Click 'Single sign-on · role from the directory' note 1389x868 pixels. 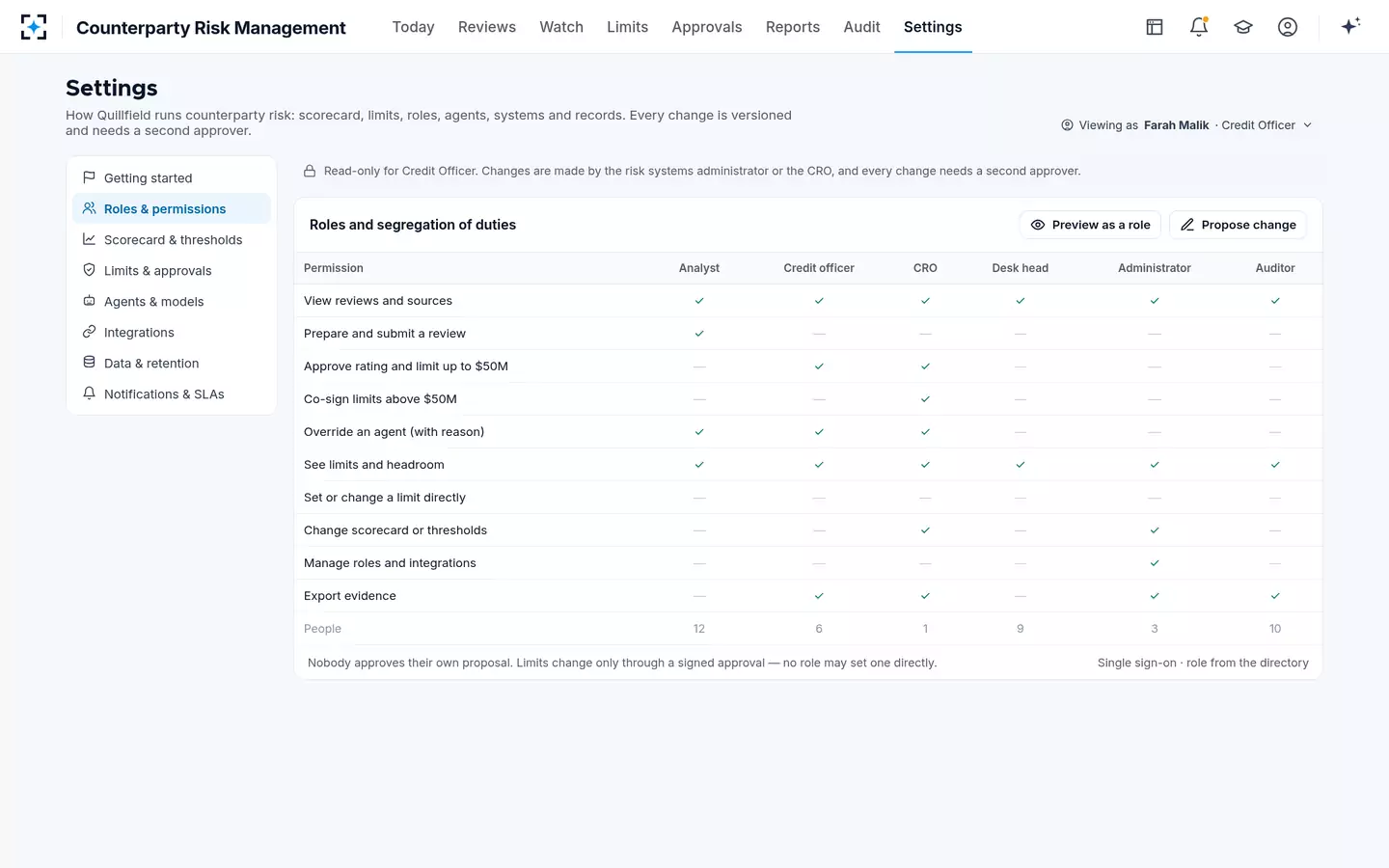coord(1203,663)
